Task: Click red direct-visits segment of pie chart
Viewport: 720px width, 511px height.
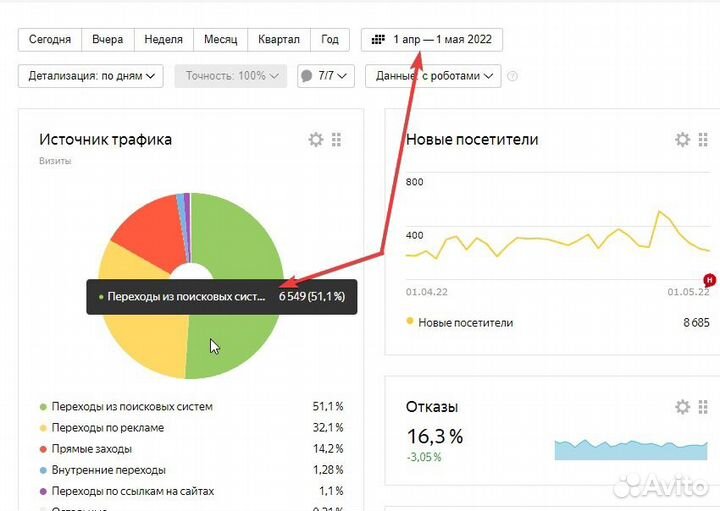Action: click(x=152, y=234)
